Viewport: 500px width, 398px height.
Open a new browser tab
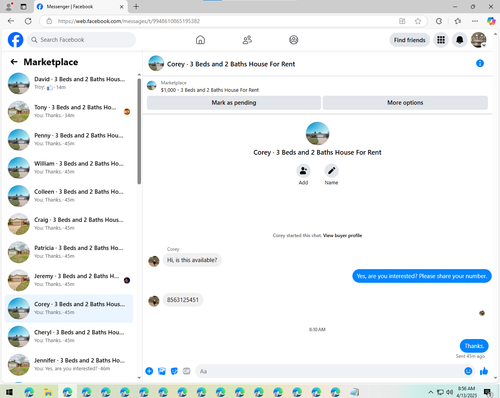click(x=136, y=6)
